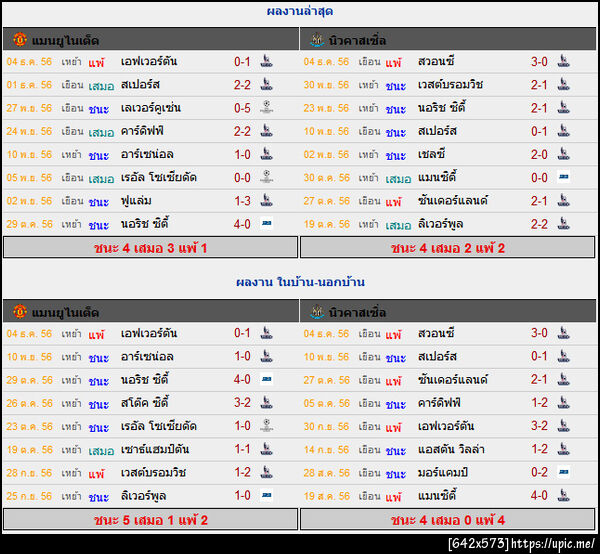Click the date '28 ส.ค. 56'
This screenshot has width=600, height=554.
coord(326,473)
